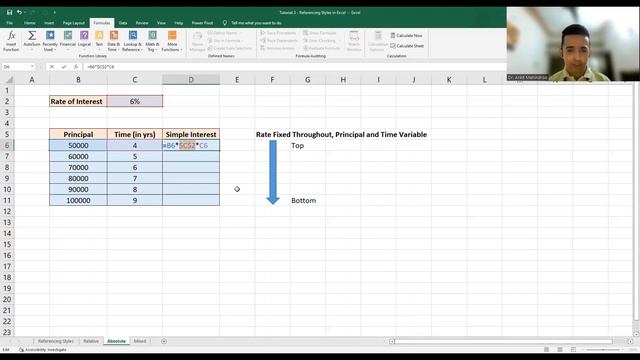Click Evaluate Formula

(x=321, y=48)
